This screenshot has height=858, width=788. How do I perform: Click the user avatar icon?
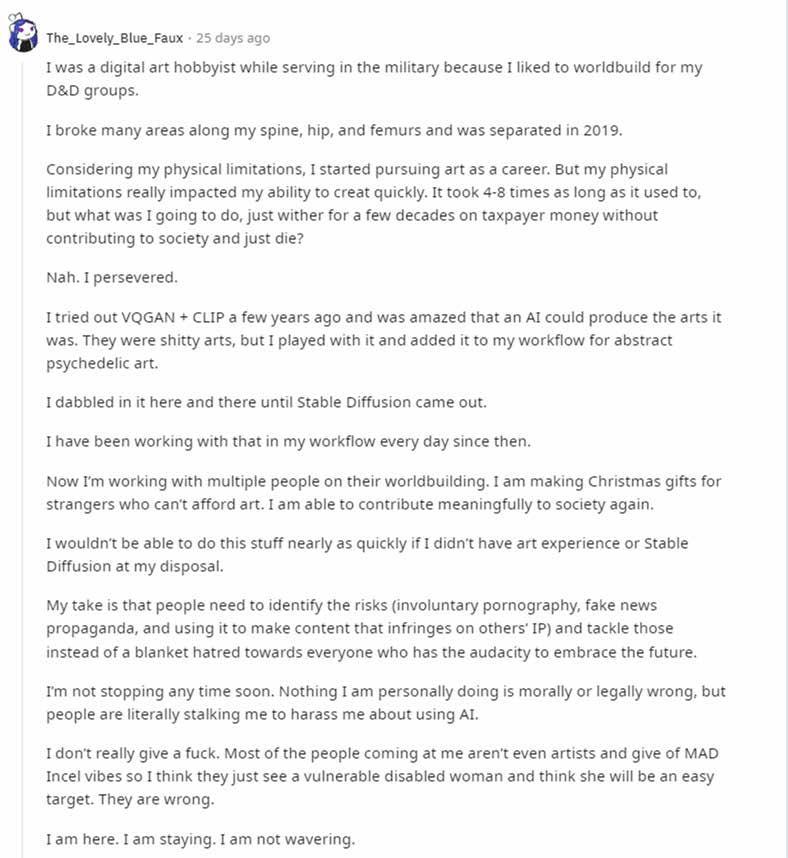(23, 36)
